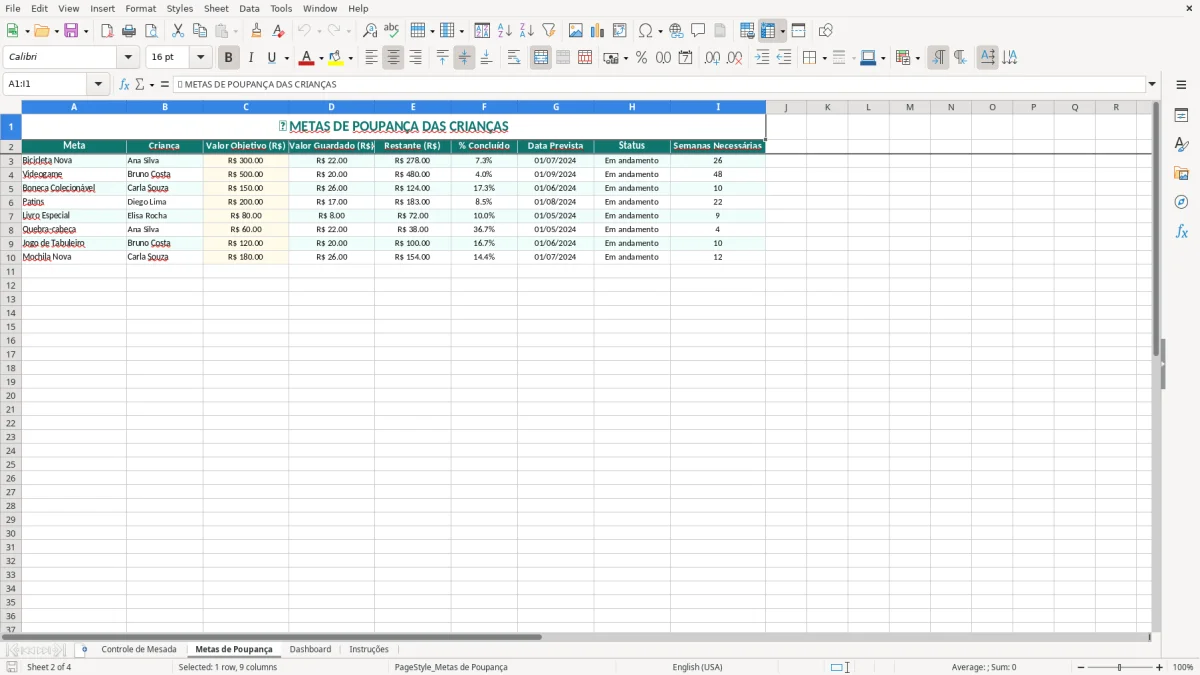Toggle Align Left
The image size is (1200, 675).
[x=372, y=58]
